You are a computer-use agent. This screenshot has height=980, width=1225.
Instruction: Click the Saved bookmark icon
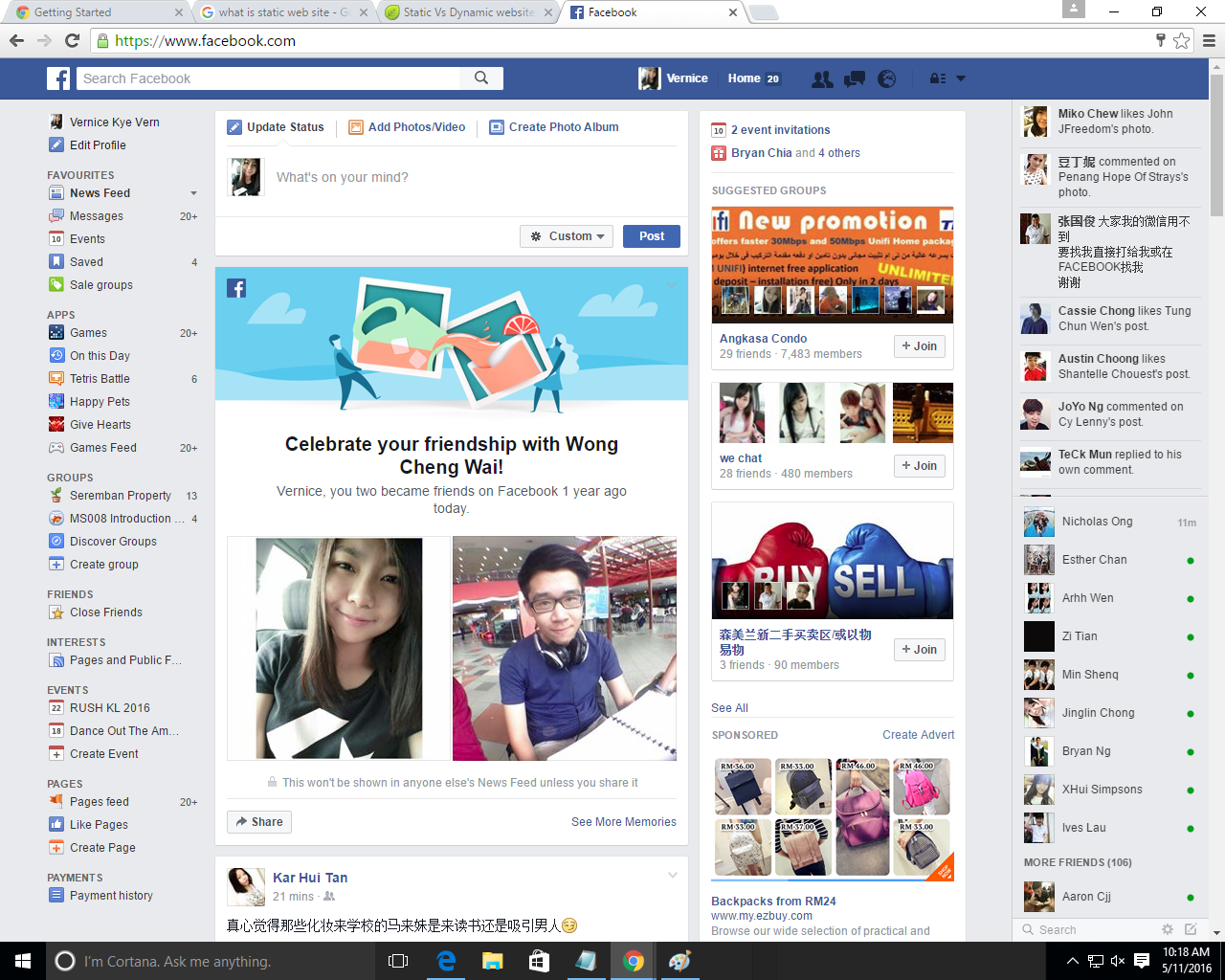(x=56, y=262)
